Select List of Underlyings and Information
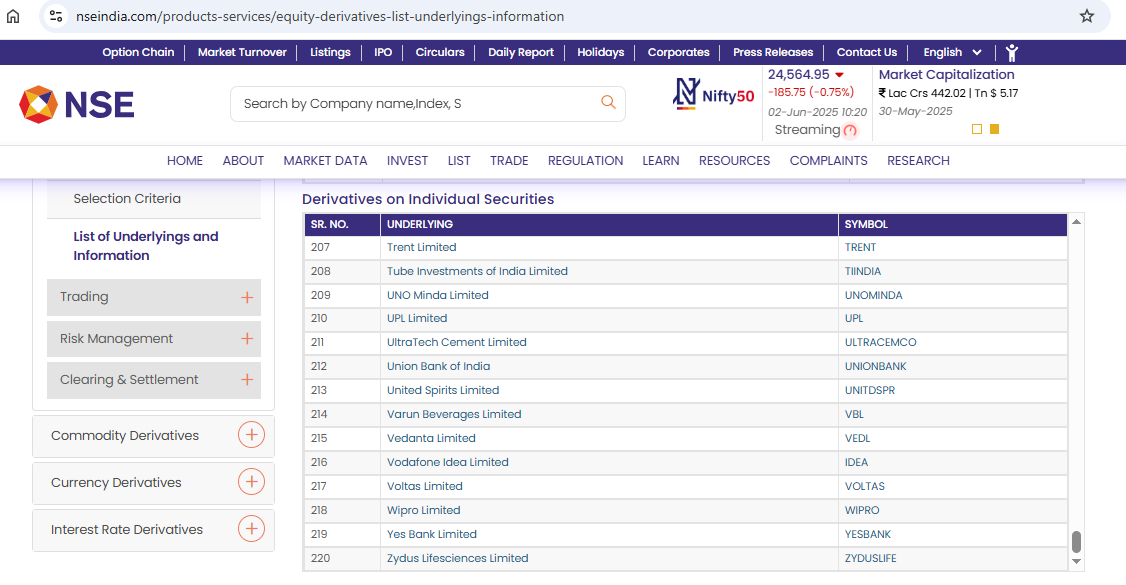Screen dimensions: 1126x585 (146, 245)
